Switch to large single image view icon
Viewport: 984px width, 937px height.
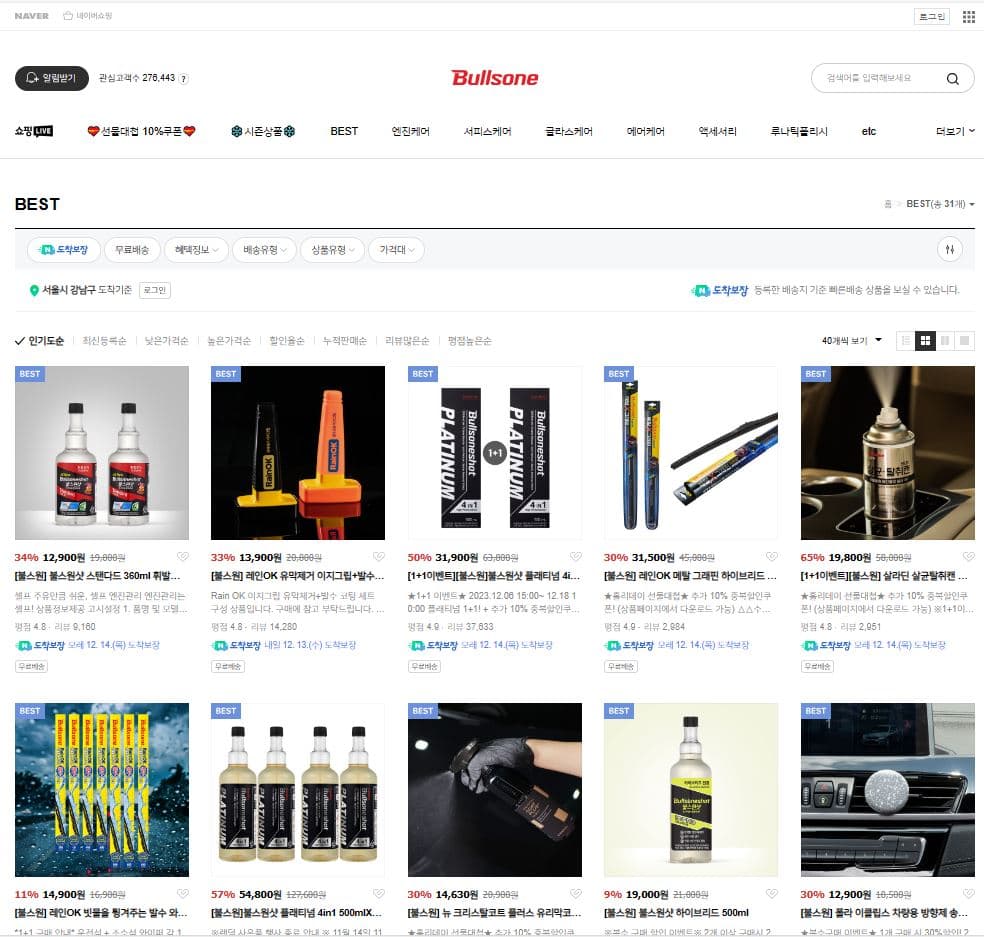(965, 341)
